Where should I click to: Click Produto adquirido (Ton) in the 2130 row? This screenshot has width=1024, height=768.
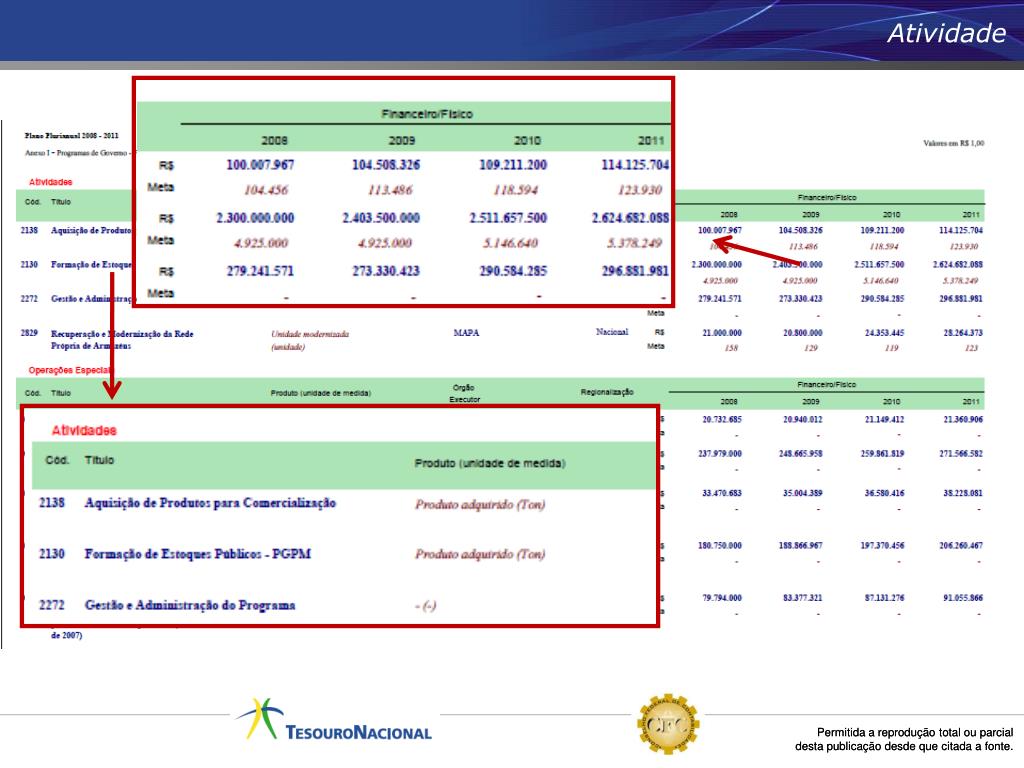click(480, 554)
